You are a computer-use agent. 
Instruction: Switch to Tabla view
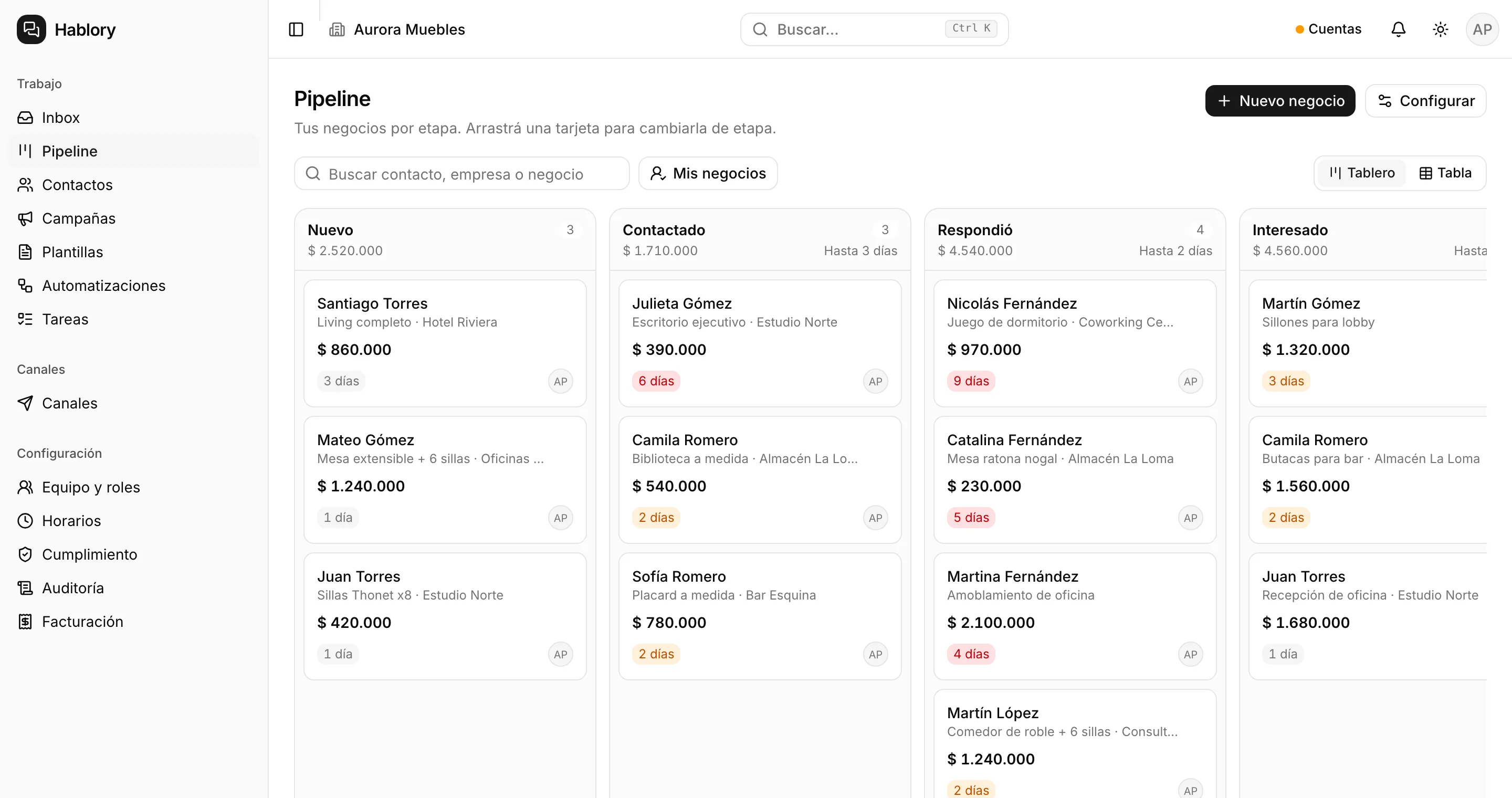[x=1445, y=173]
